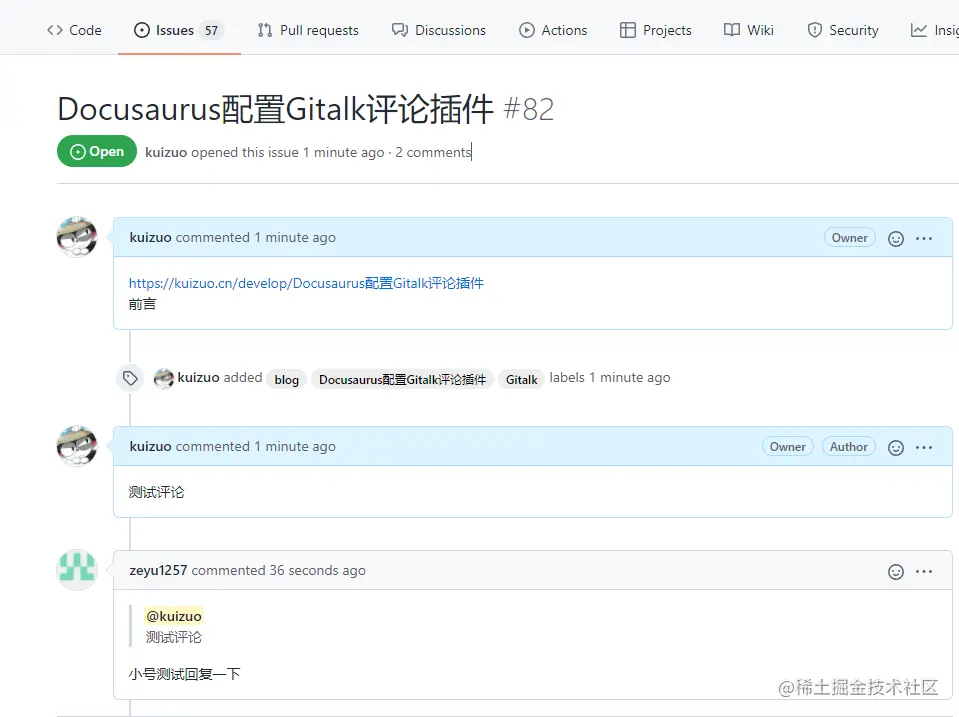959x717 pixels.
Task: Click the issue number #82
Action: (528, 110)
